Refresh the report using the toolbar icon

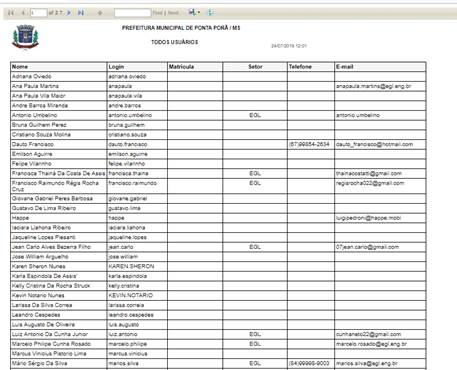(x=210, y=13)
